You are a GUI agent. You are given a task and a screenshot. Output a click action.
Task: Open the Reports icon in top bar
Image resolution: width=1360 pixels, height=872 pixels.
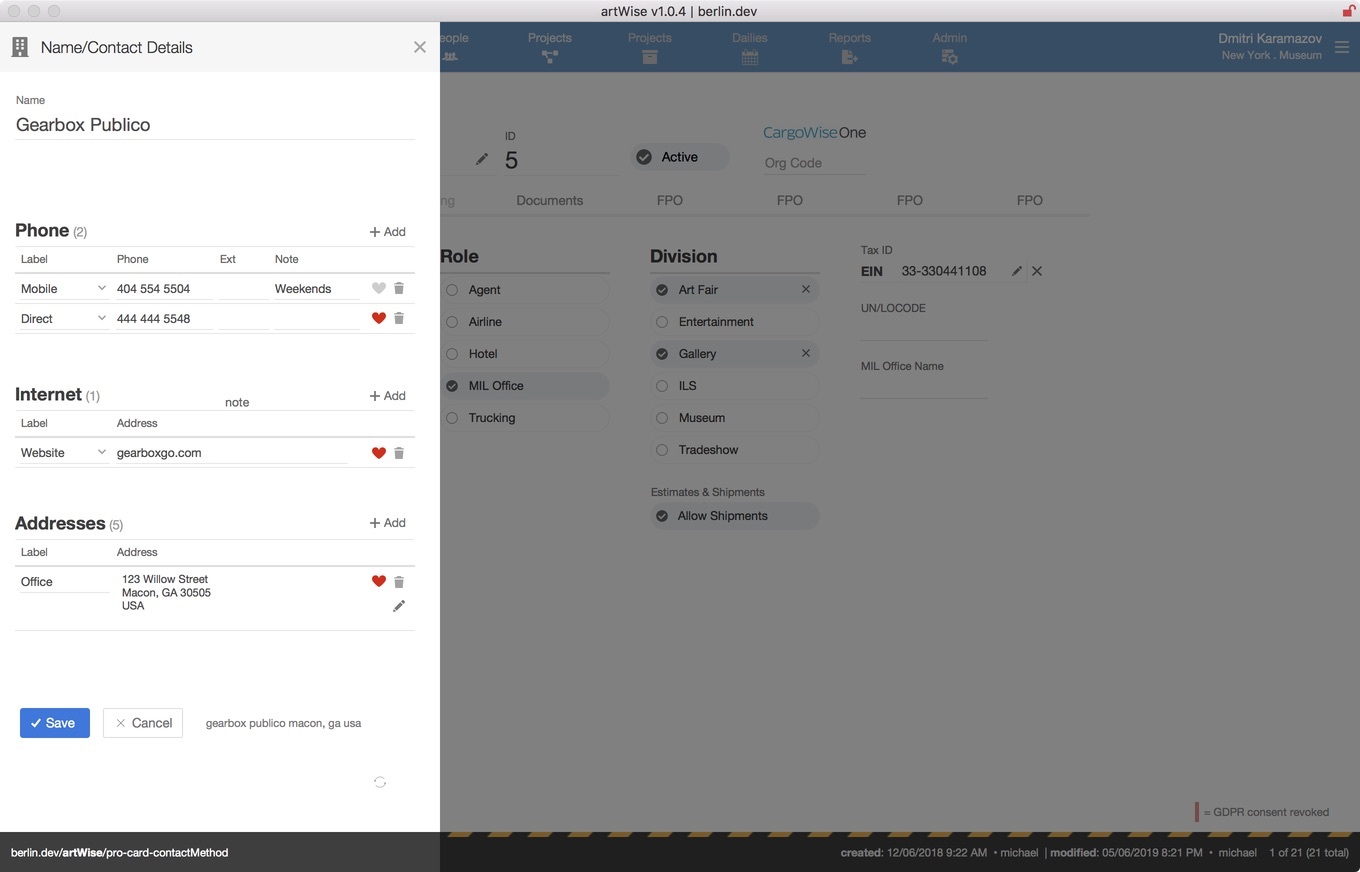[x=850, y=57]
